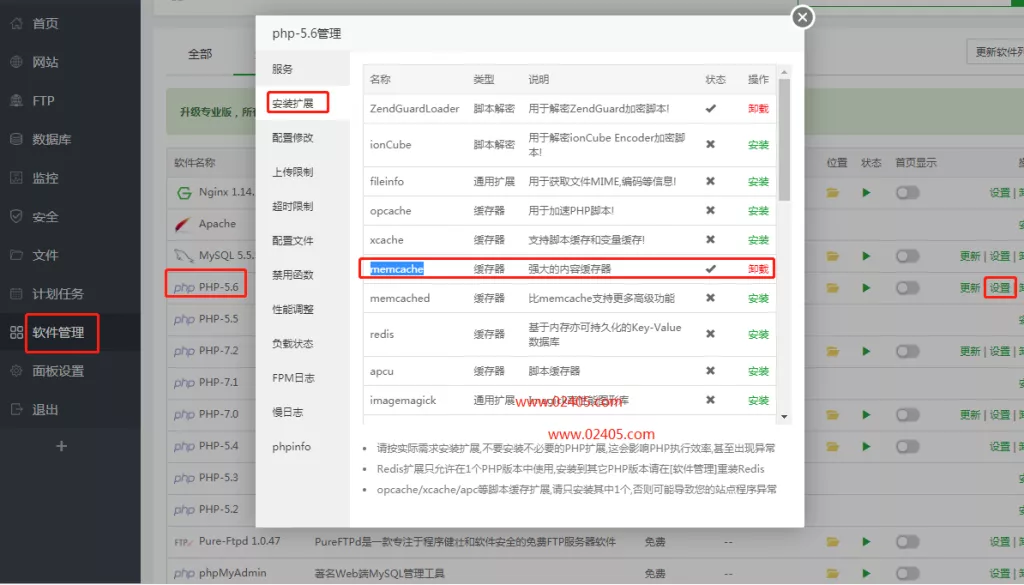Screen dimensions: 1024x585
Task: Install the opcache extension
Action: [758, 210]
